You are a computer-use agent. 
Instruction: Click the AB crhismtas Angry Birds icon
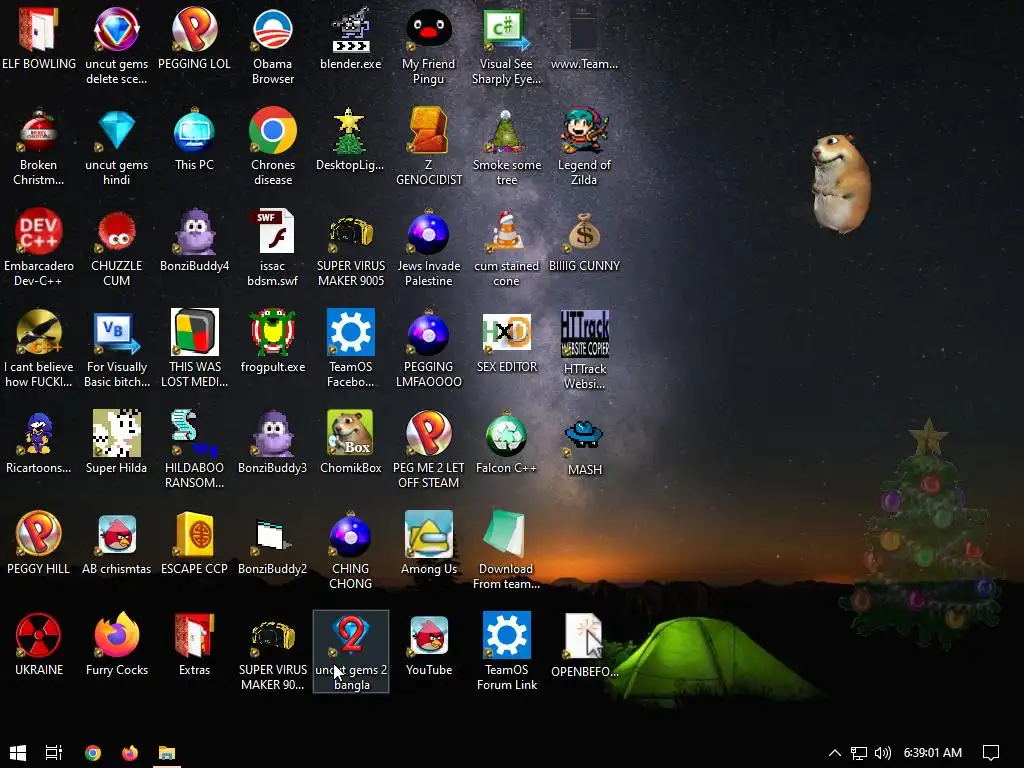[116, 534]
